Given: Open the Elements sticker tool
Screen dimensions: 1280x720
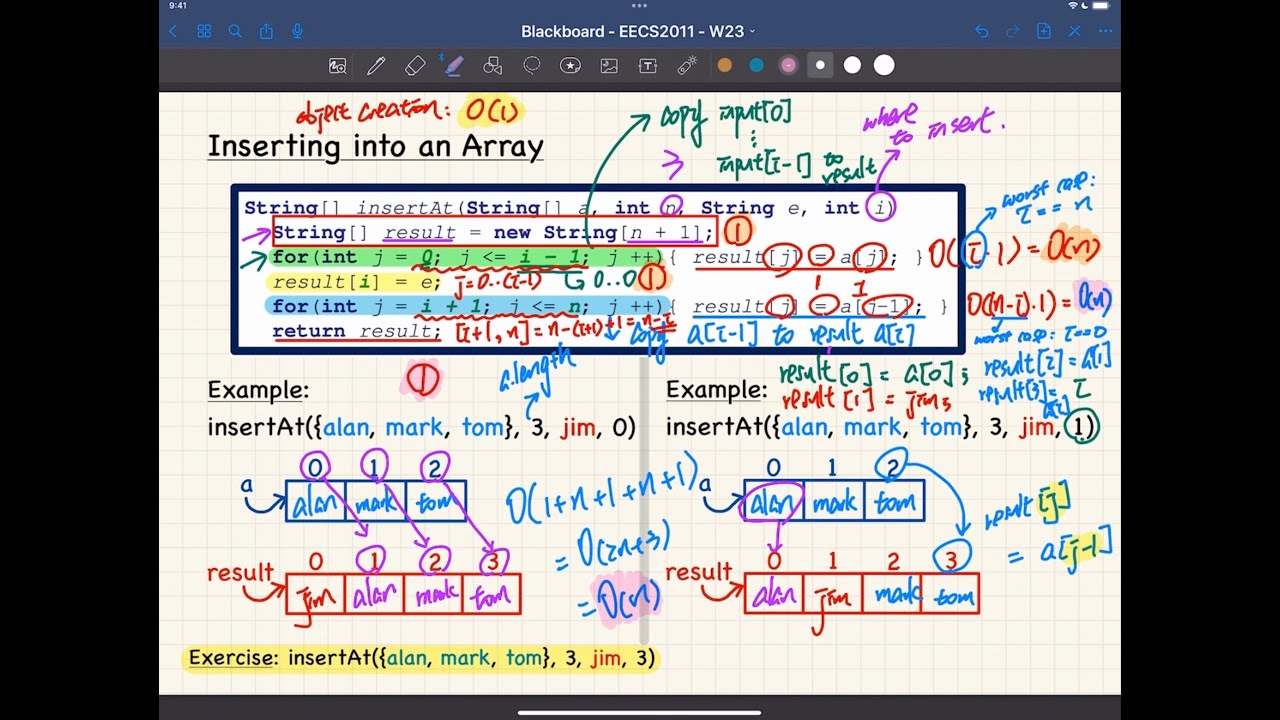Looking at the screenshot, I should click(570, 66).
